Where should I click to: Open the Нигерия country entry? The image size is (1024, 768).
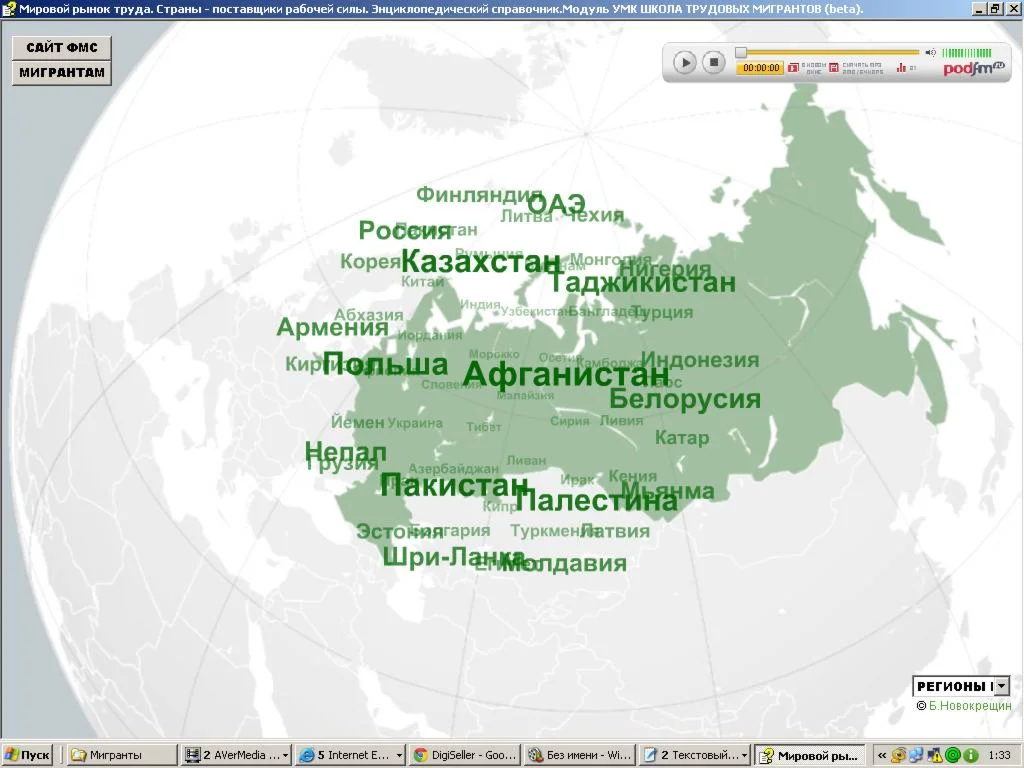click(x=664, y=269)
